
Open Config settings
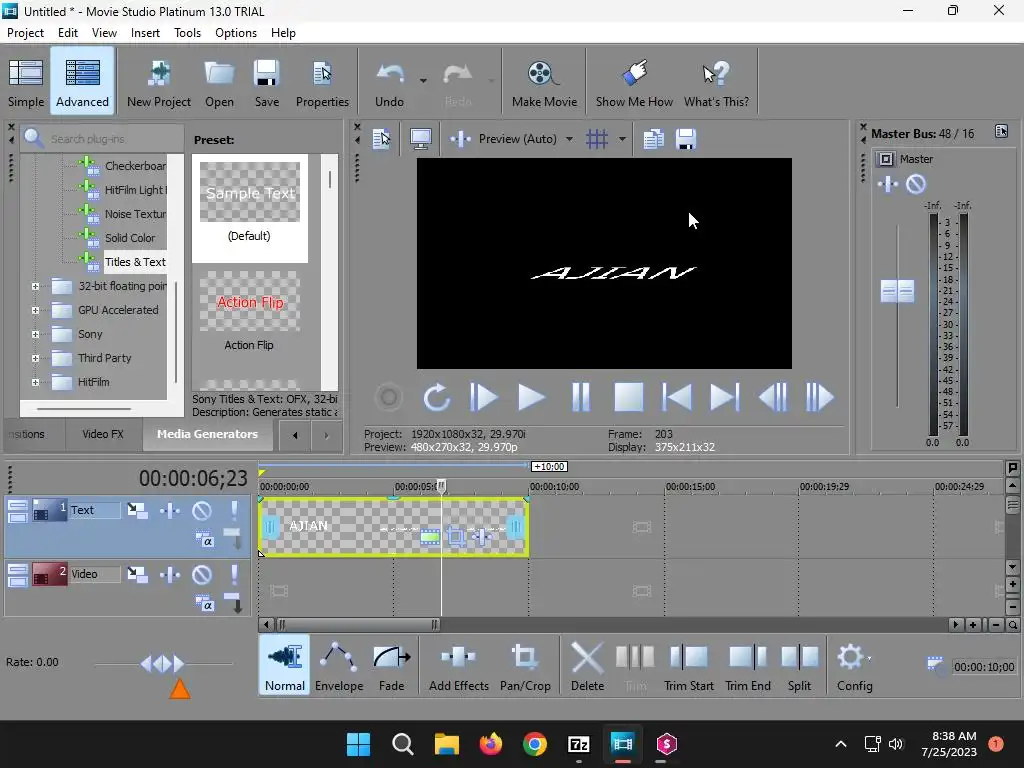pyautogui.click(x=854, y=666)
